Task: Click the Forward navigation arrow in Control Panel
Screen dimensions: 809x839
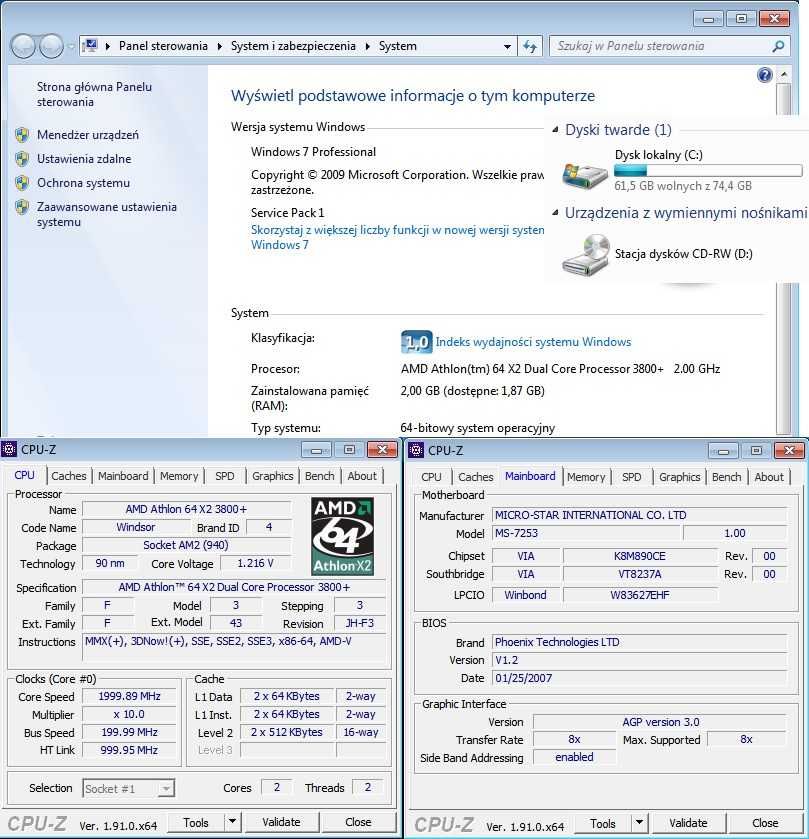Action: coord(51,46)
